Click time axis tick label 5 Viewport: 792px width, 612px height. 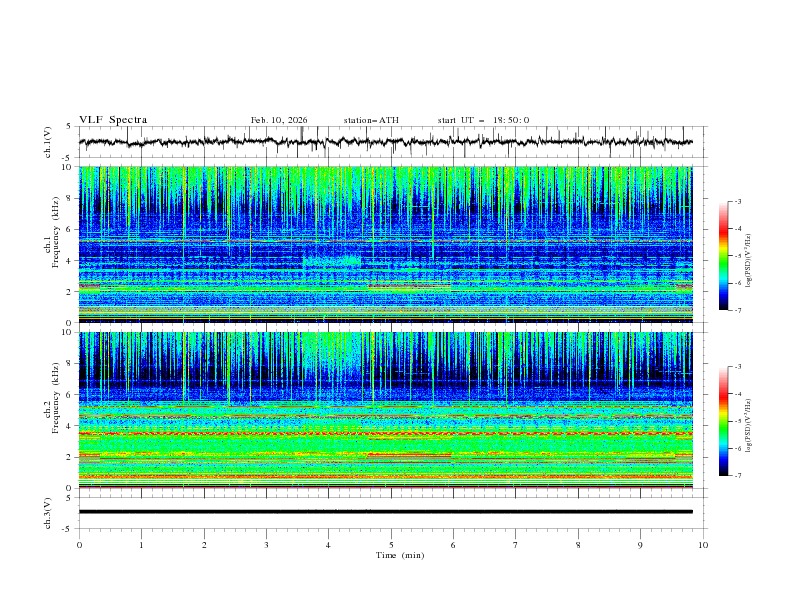tap(391, 545)
